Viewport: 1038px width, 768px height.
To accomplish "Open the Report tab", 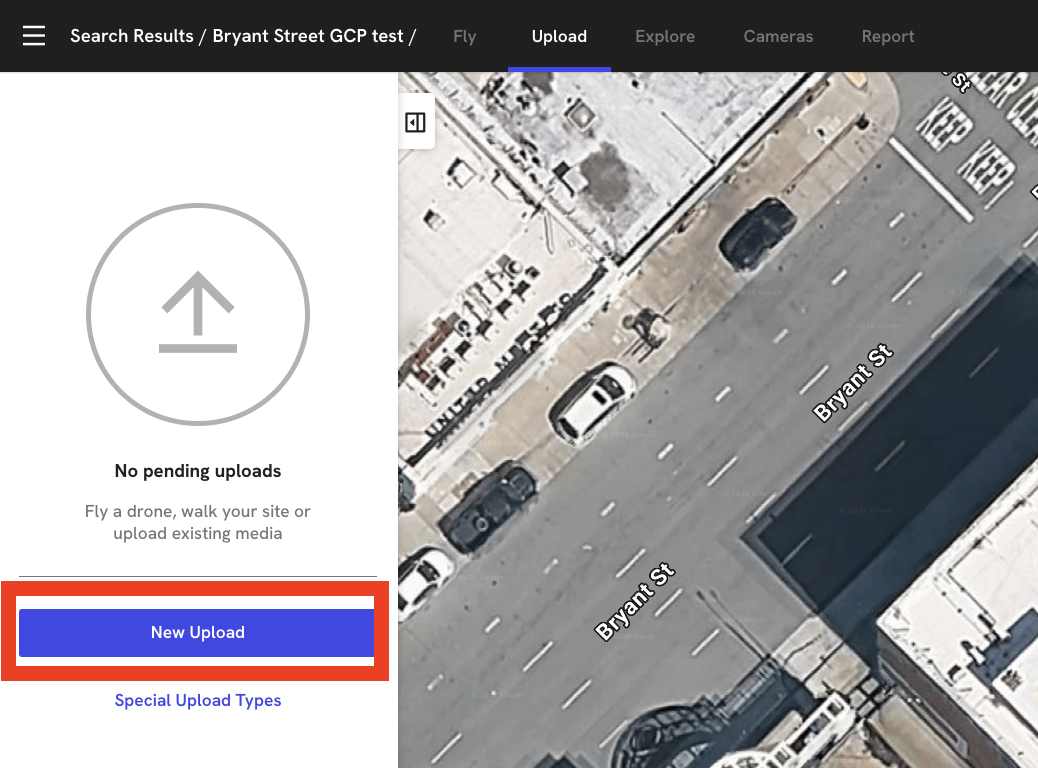I will 888,37.
